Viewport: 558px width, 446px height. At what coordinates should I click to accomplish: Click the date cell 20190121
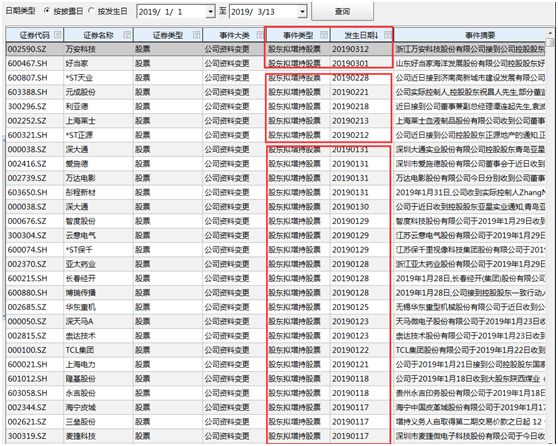(362, 364)
